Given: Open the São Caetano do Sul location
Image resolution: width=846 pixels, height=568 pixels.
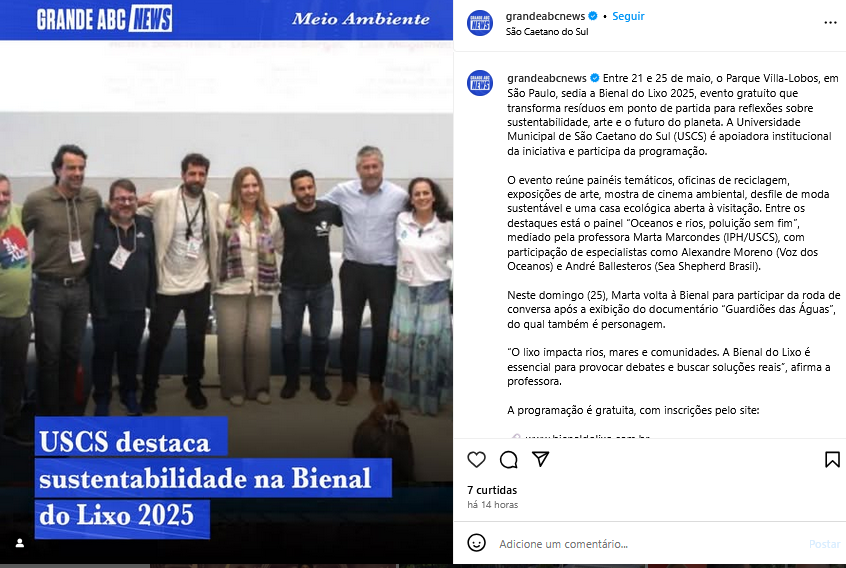Looking at the screenshot, I should [x=547, y=32].
